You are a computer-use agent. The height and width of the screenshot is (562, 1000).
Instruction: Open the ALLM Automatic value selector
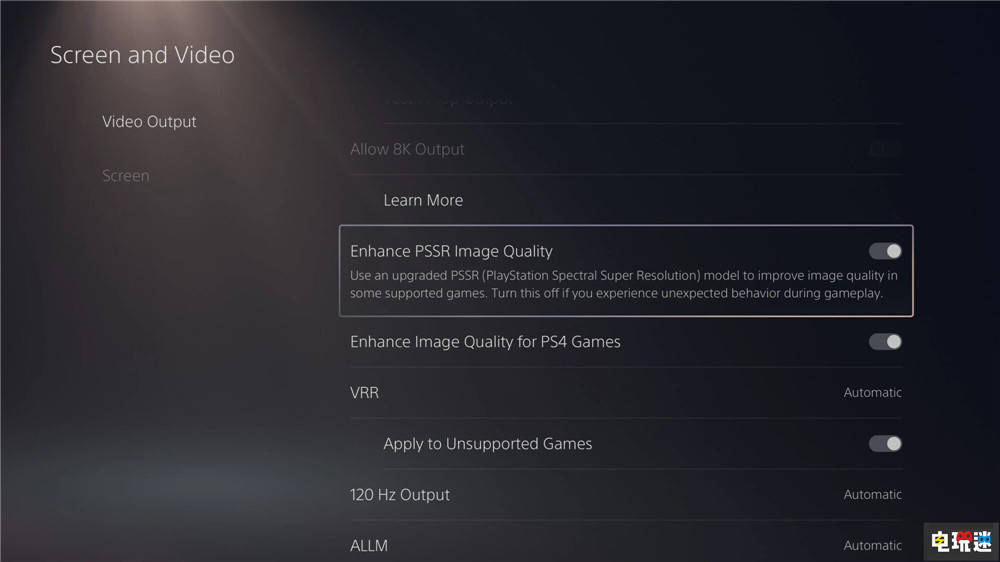click(x=872, y=545)
